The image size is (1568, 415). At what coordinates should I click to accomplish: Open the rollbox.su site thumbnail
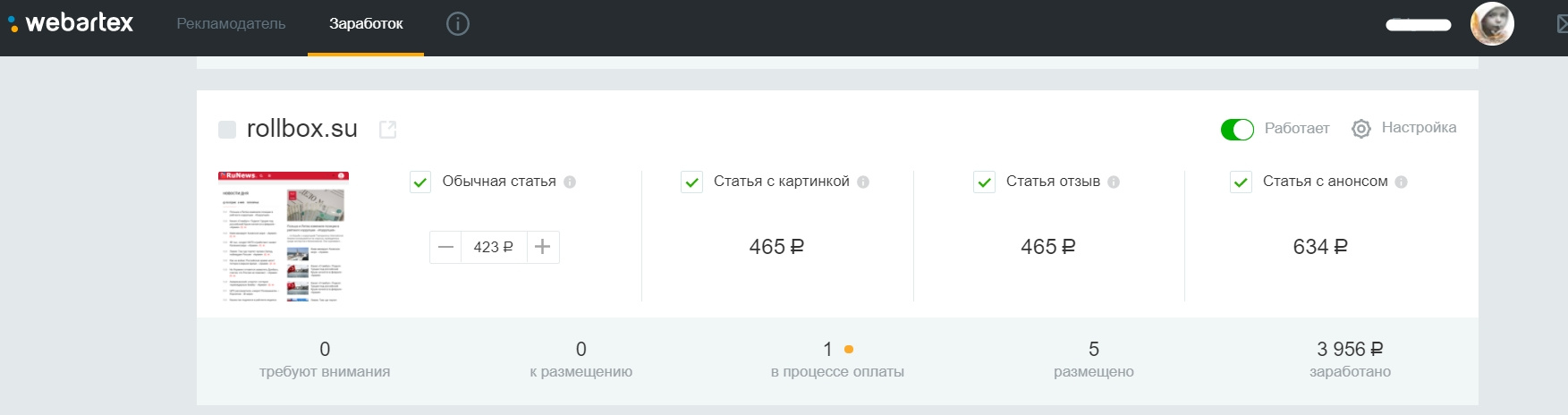[x=284, y=237]
